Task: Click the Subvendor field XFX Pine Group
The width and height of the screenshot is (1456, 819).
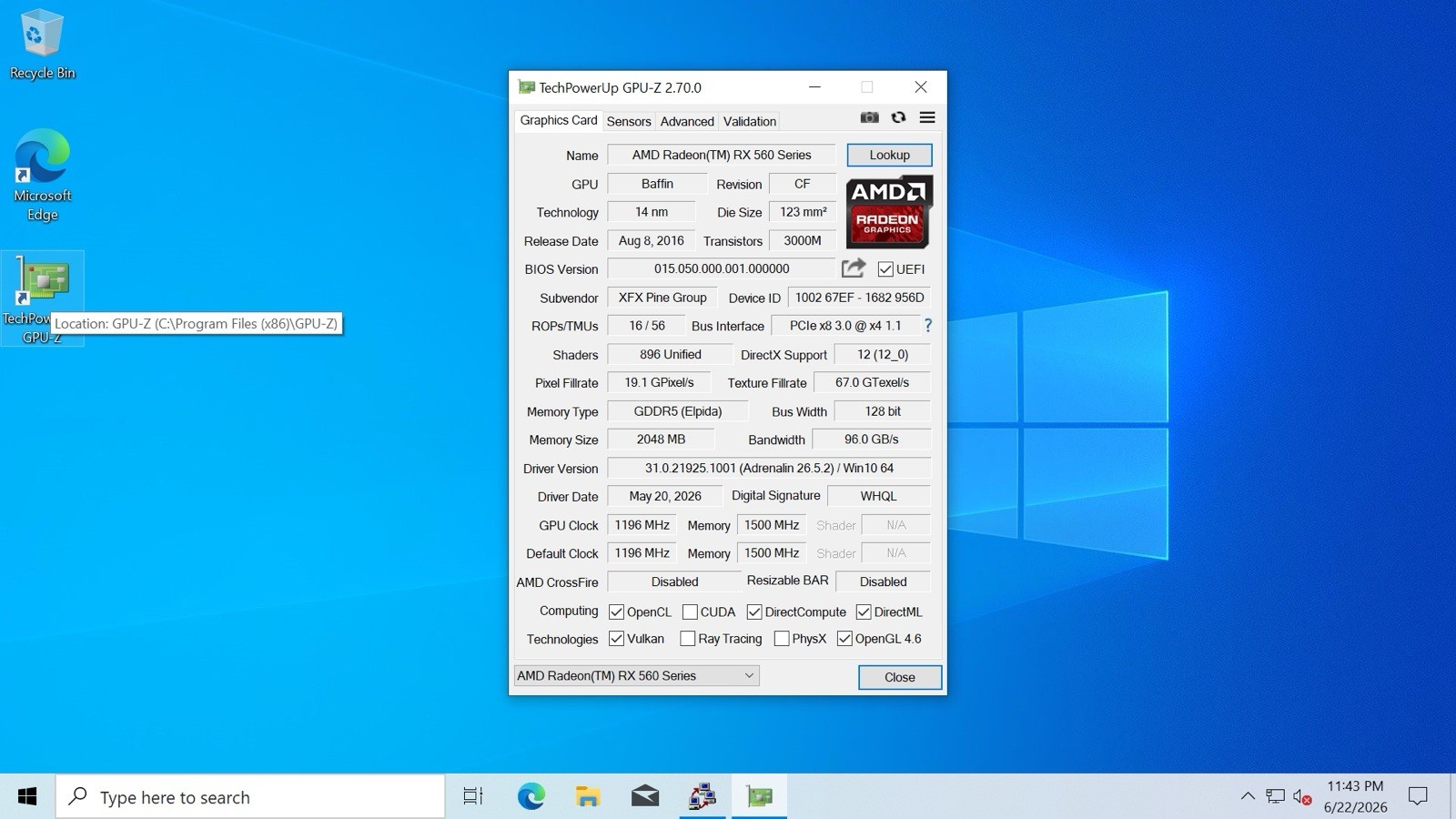Action: tap(662, 298)
